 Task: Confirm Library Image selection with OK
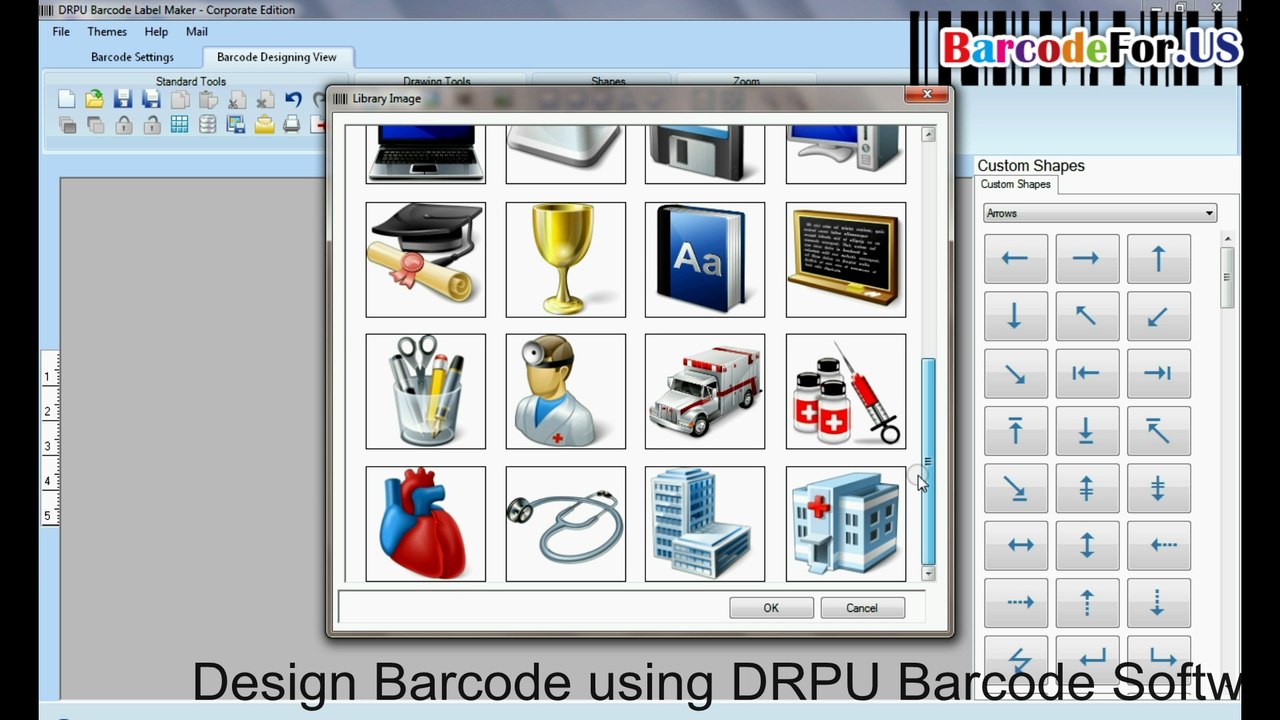771,607
